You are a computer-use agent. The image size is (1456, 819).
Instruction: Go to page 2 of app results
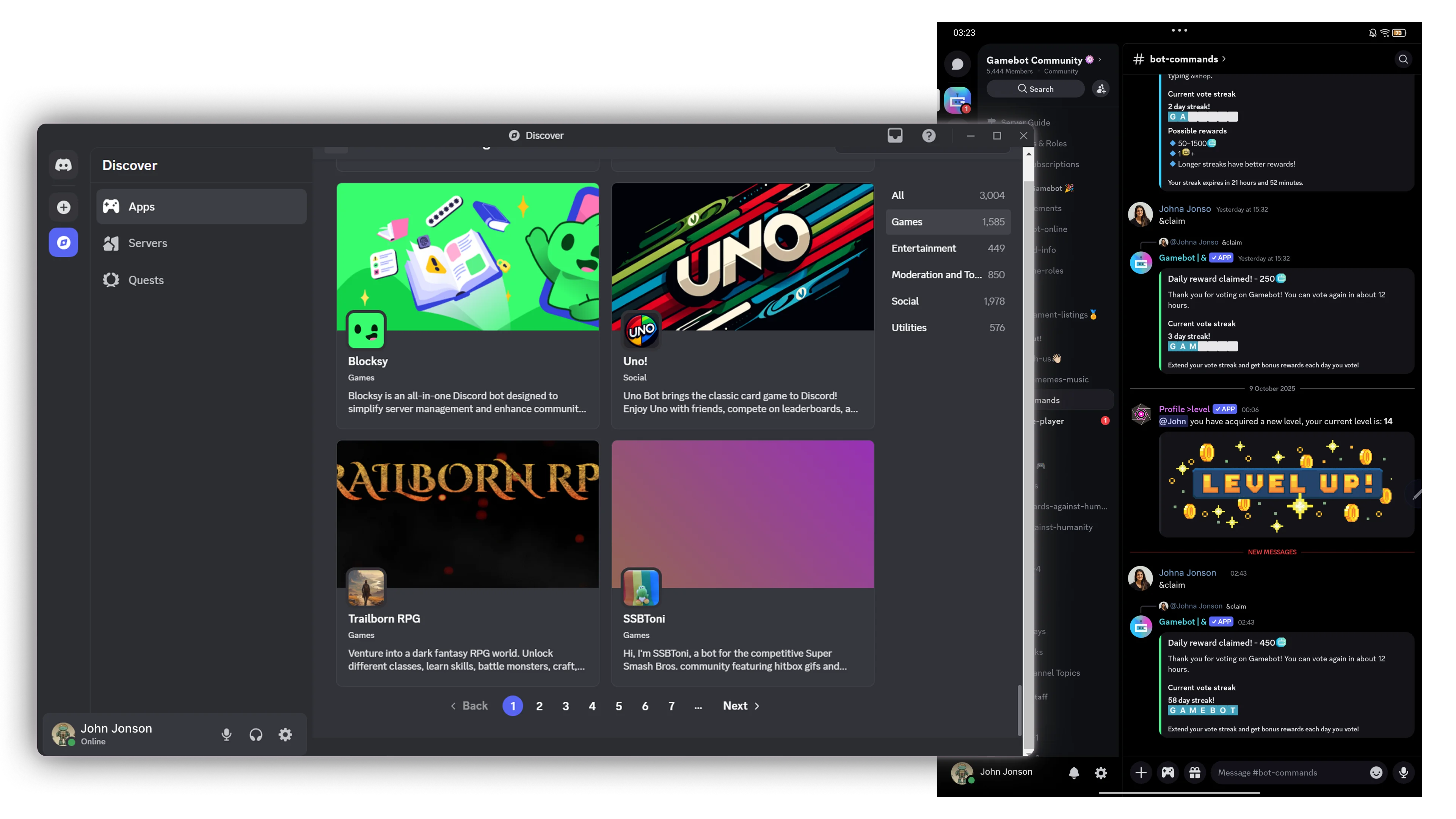tap(539, 705)
